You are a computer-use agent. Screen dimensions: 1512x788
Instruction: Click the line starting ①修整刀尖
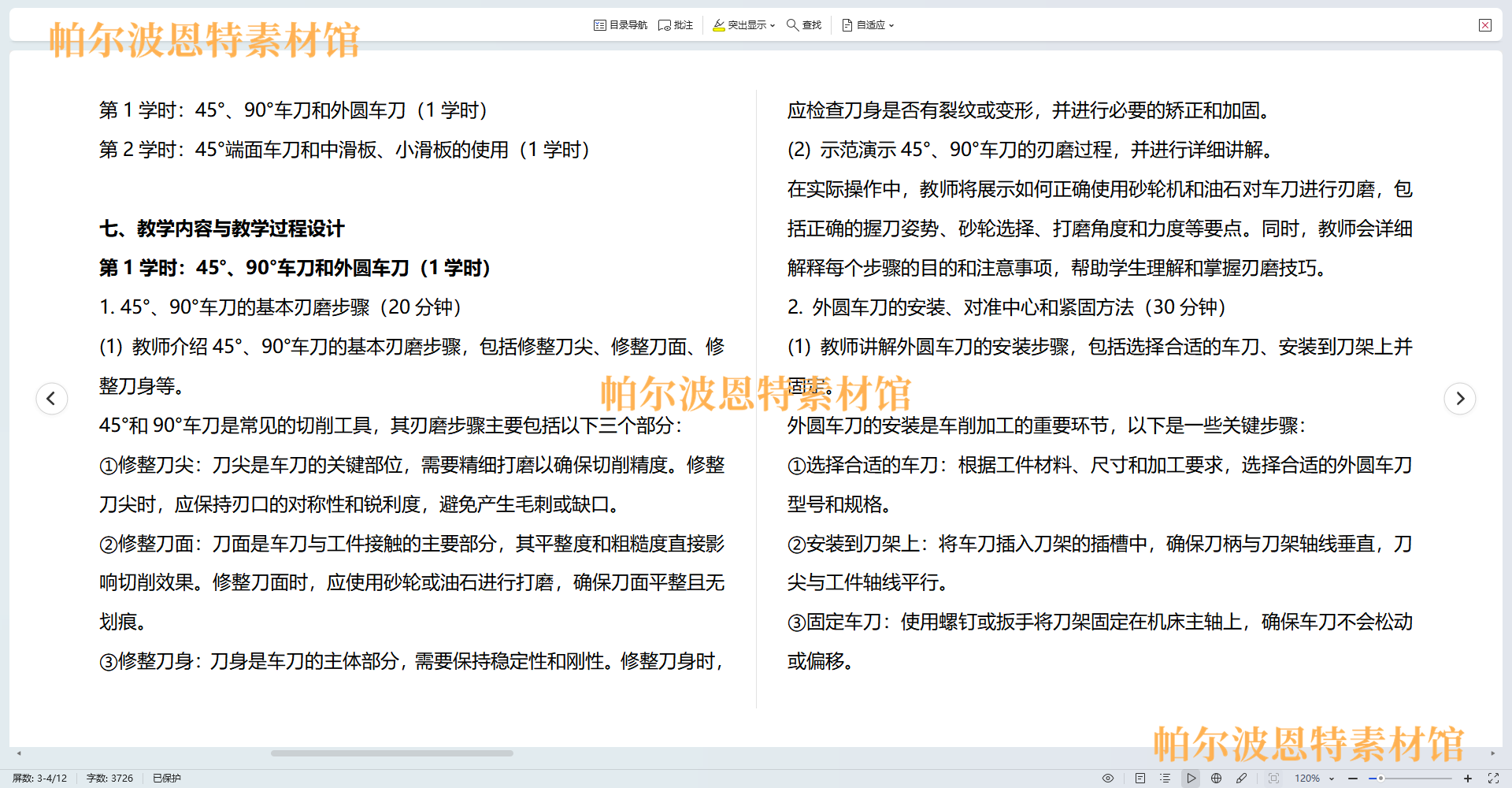click(x=412, y=465)
